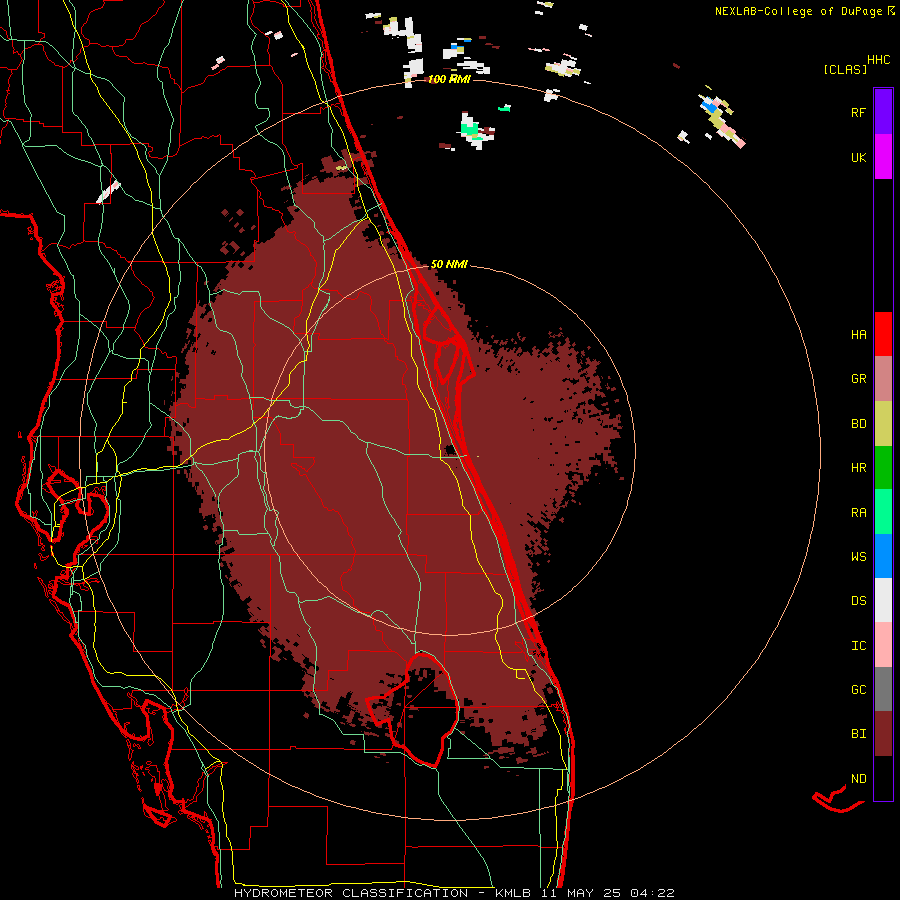This screenshot has height=900, width=900.
Task: Click the BD yellow legend swatch
Action: pyautogui.click(x=883, y=424)
